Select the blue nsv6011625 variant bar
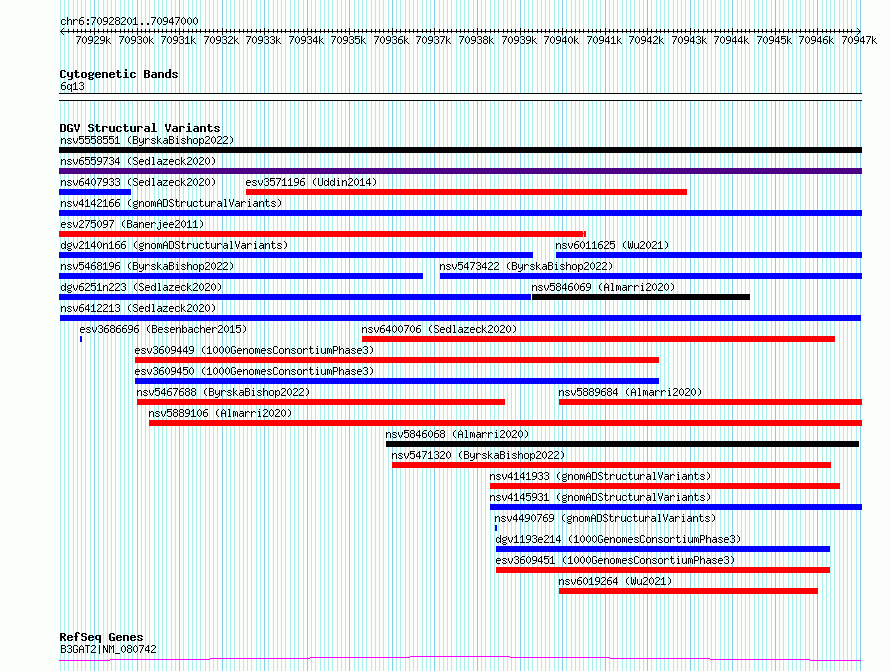Viewport: 890px width, 671px height. [x=709, y=255]
